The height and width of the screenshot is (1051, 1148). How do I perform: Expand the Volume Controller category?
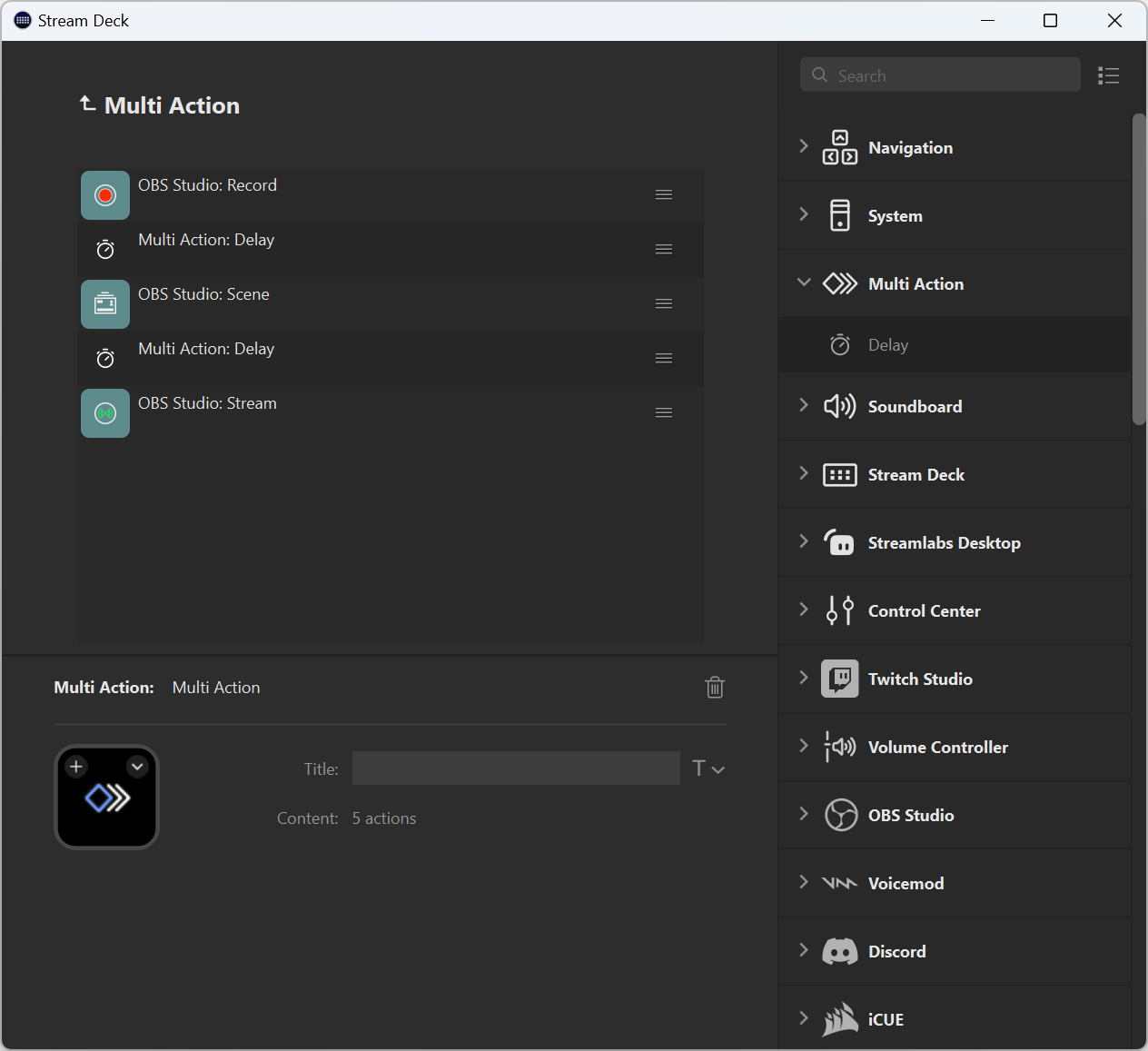[803, 746]
